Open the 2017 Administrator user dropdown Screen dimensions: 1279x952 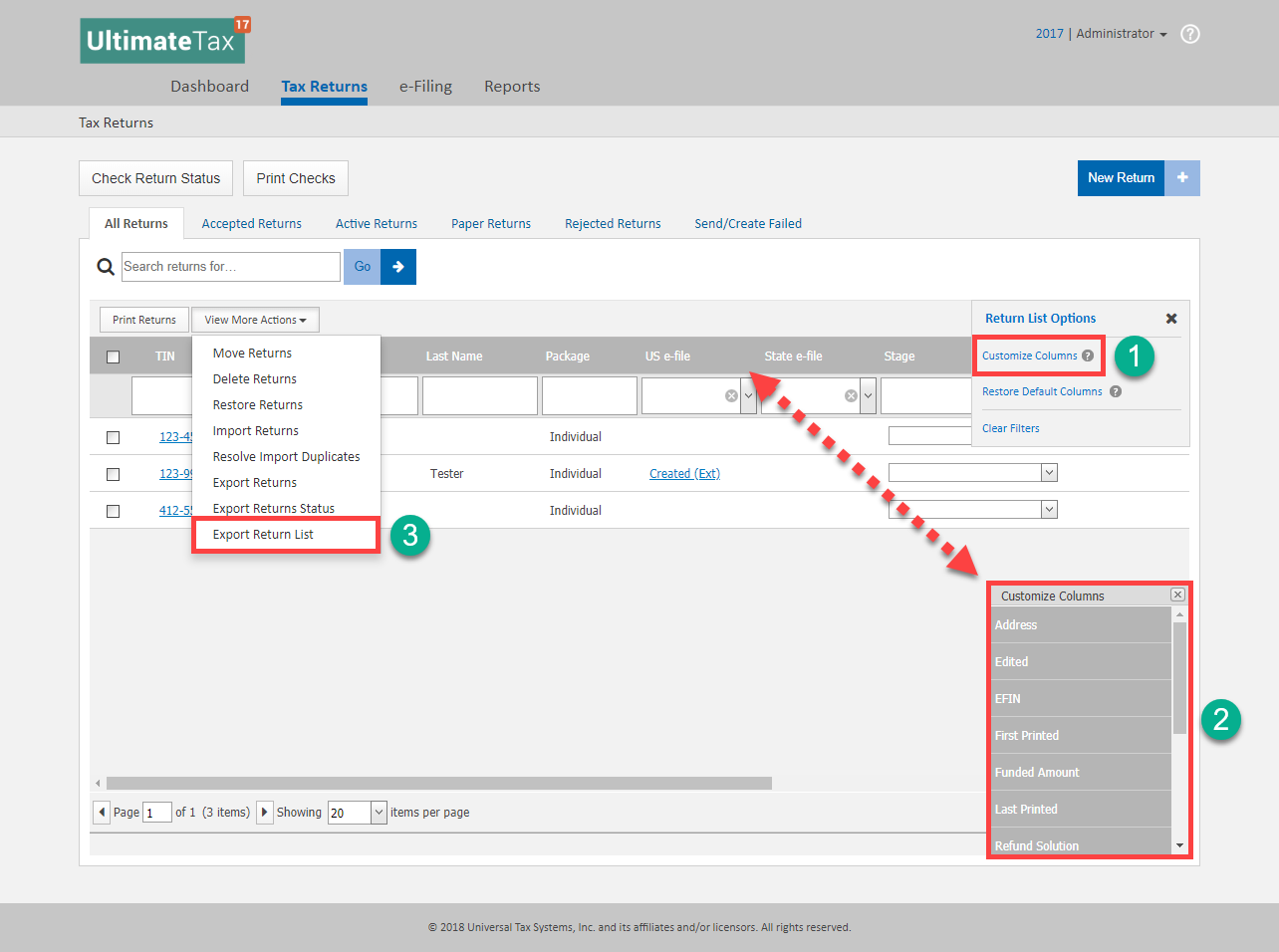click(x=1101, y=34)
